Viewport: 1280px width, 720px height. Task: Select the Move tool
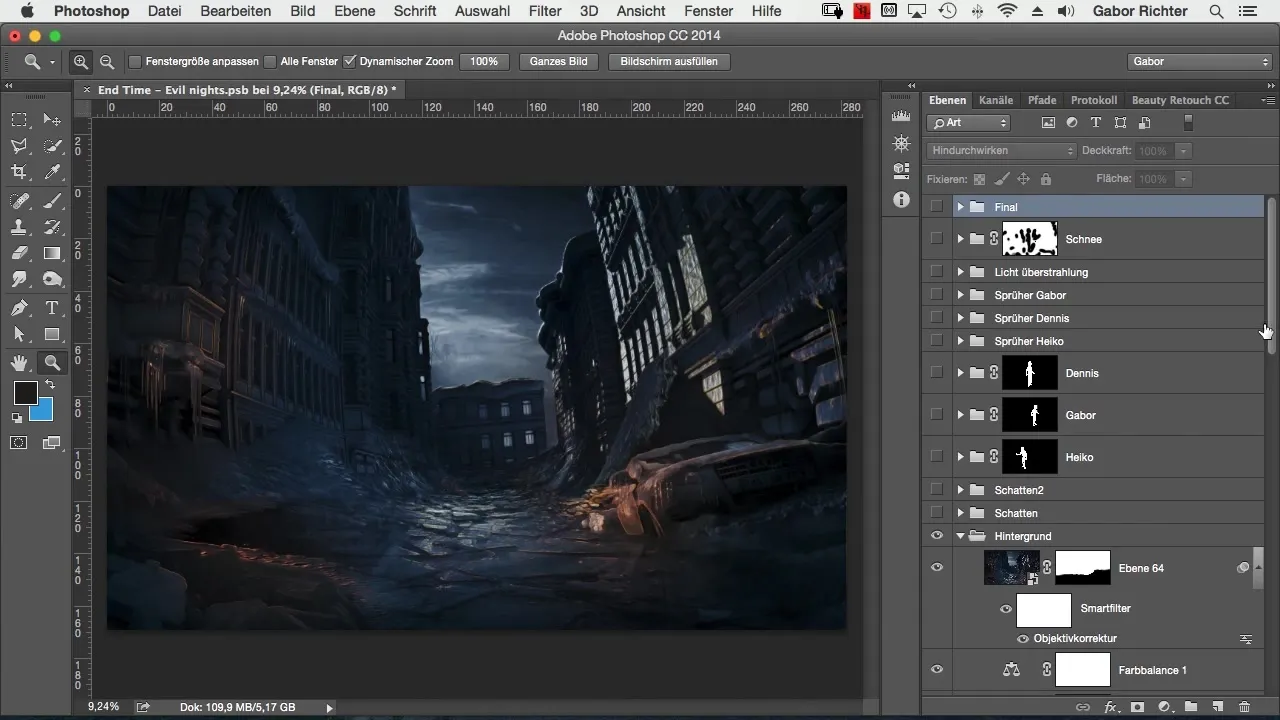pyautogui.click(x=52, y=120)
